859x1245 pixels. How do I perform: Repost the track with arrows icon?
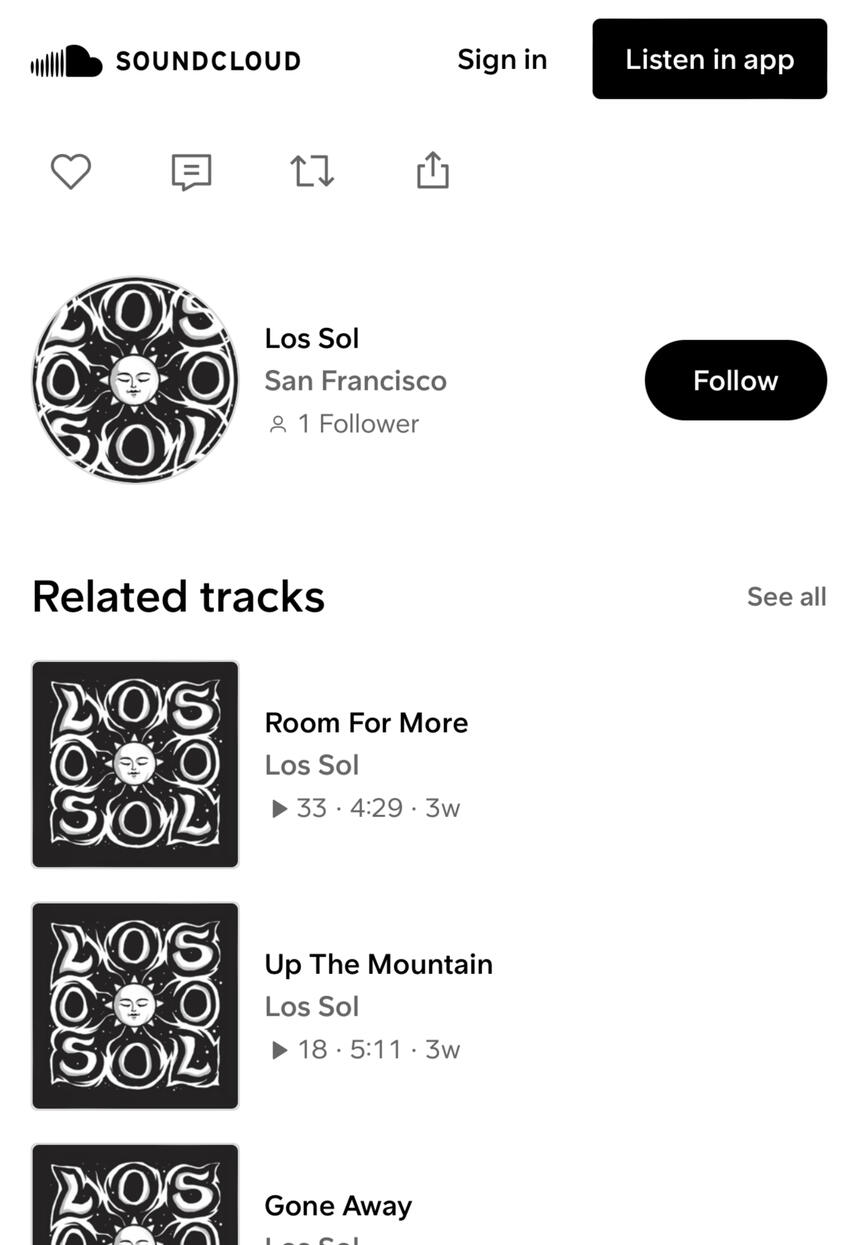coord(312,172)
